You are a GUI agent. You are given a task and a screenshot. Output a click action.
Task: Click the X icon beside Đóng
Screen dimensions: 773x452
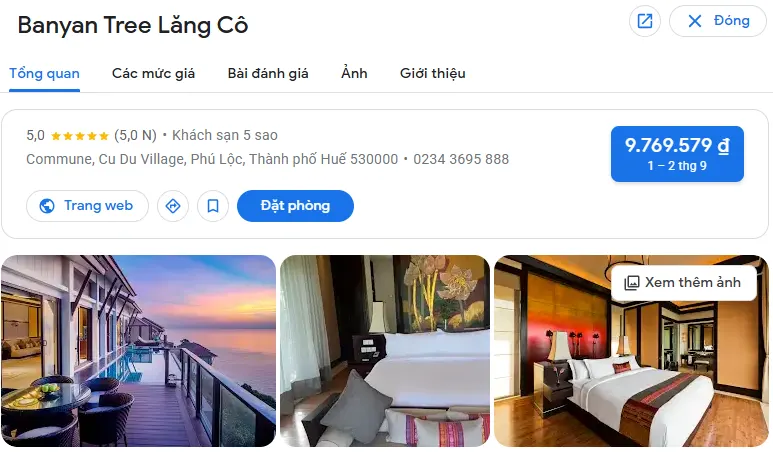click(x=695, y=21)
